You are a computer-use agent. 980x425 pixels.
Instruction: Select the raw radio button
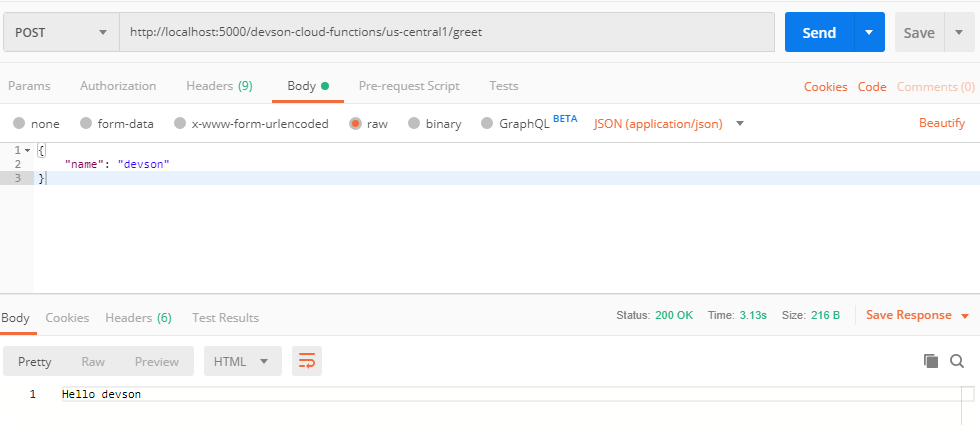[x=356, y=124]
